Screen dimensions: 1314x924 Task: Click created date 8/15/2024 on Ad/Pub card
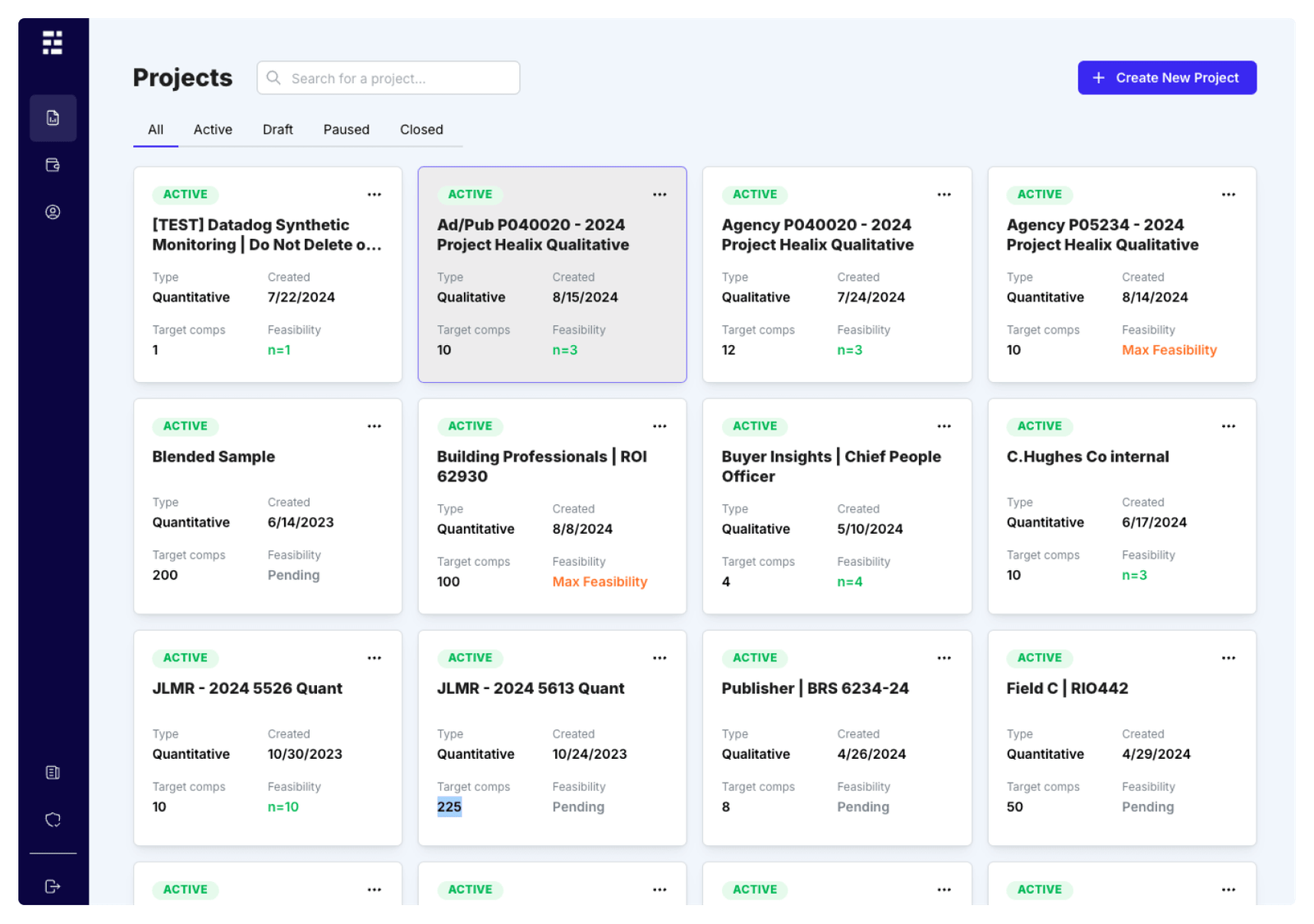click(x=586, y=297)
